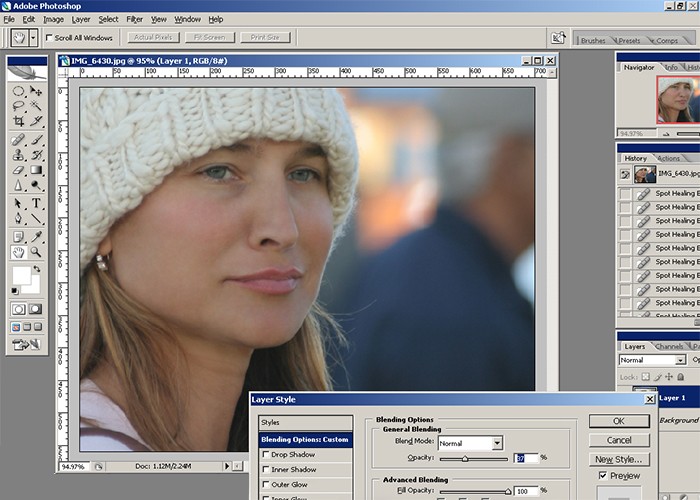Switch to the Info tab
This screenshot has height=500, width=700.
click(x=671, y=67)
